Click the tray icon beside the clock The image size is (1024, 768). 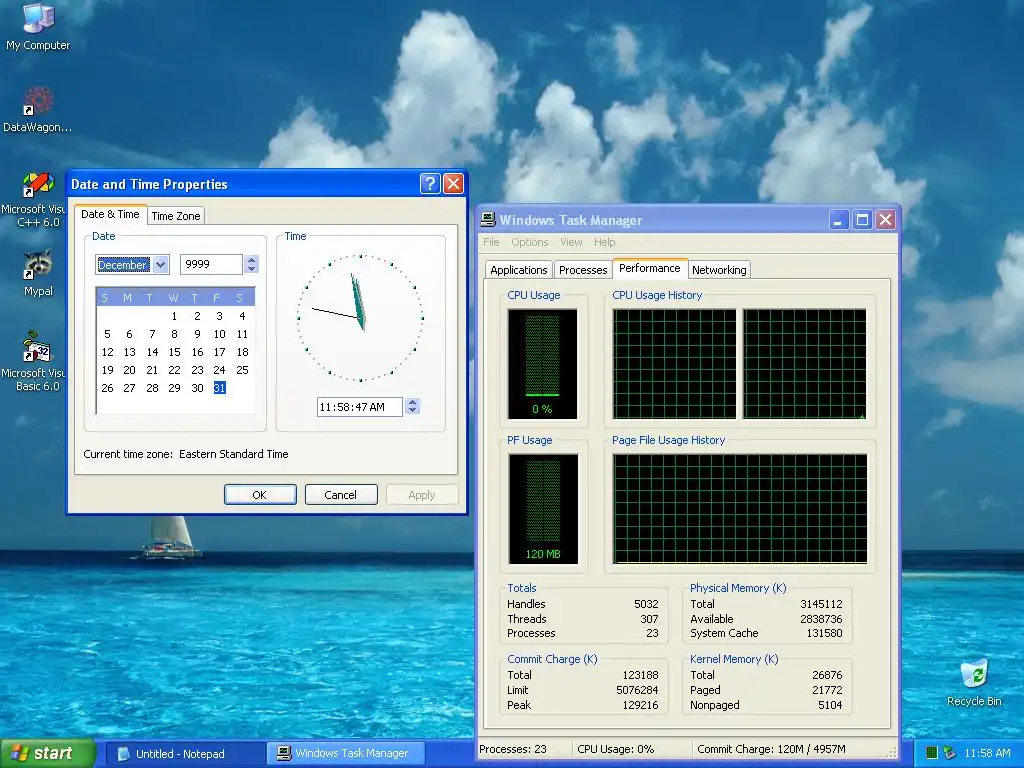950,753
